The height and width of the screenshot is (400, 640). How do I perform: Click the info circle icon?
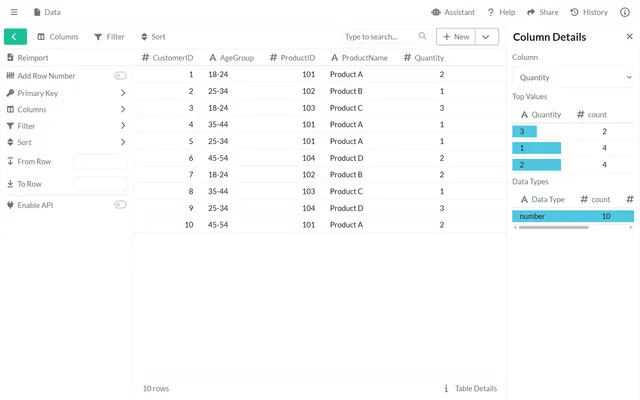coord(625,12)
